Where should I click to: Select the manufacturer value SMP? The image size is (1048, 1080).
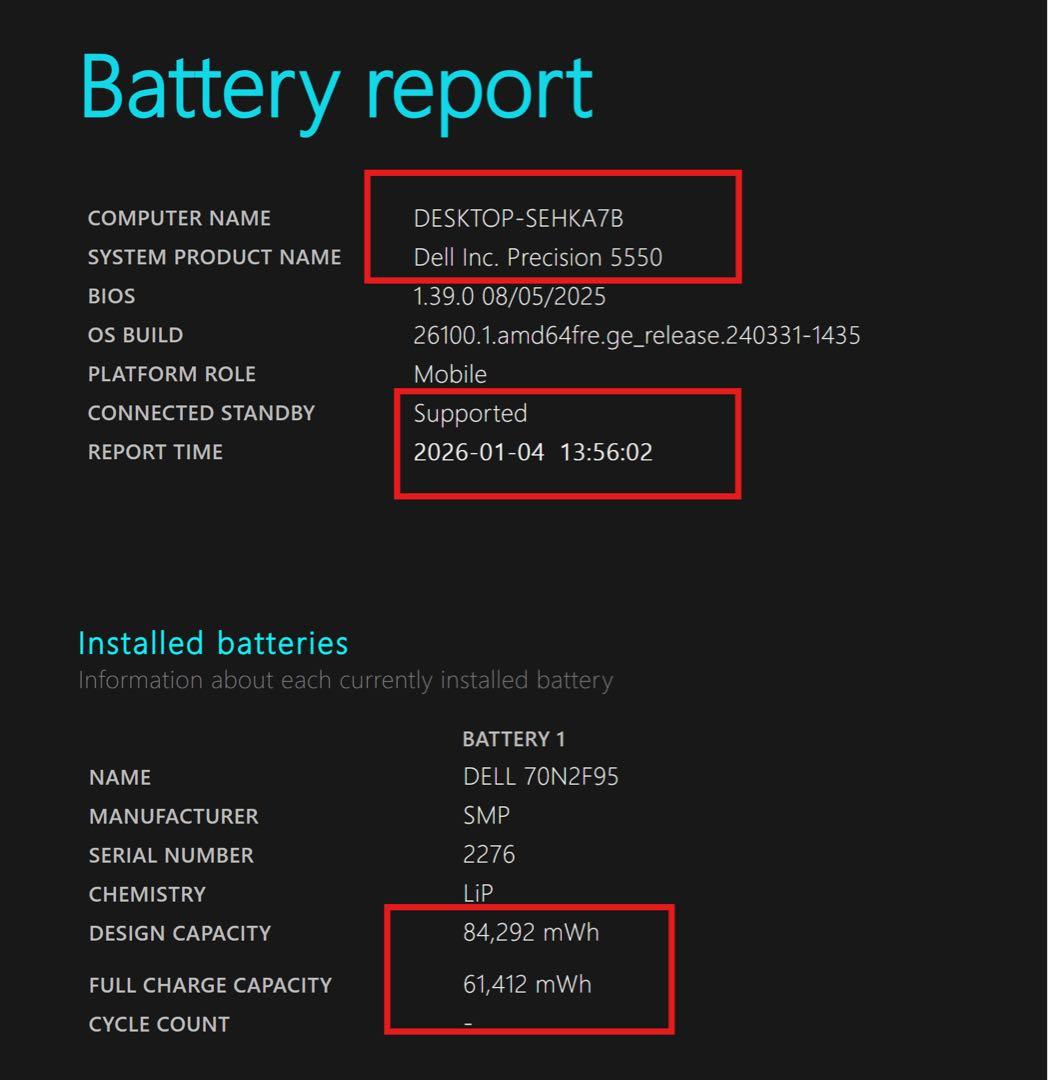(x=486, y=816)
